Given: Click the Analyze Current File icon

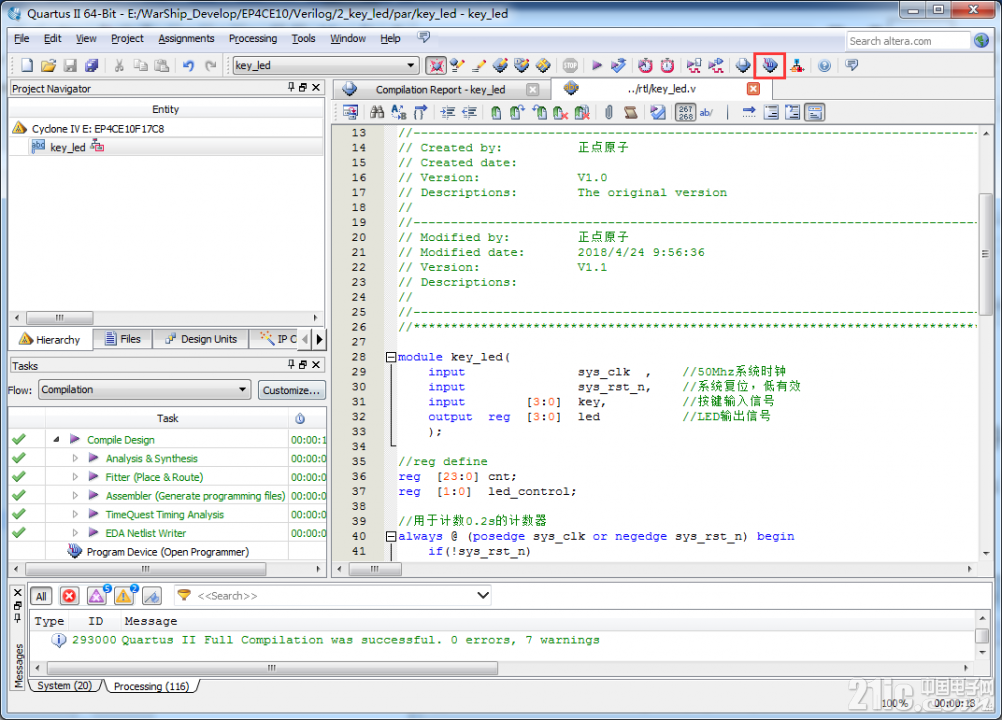Looking at the screenshot, I should click(658, 112).
